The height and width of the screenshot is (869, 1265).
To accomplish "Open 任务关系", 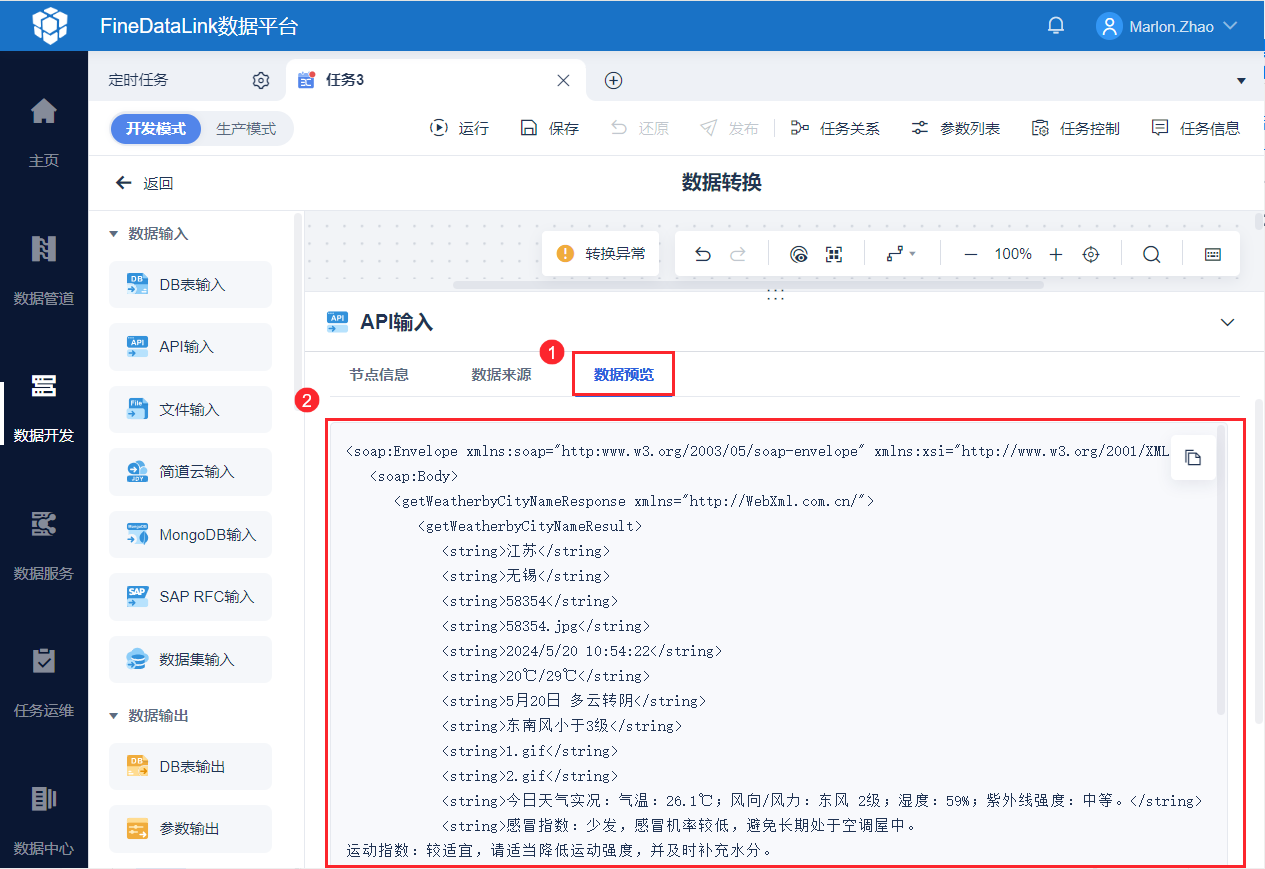I will point(835,128).
